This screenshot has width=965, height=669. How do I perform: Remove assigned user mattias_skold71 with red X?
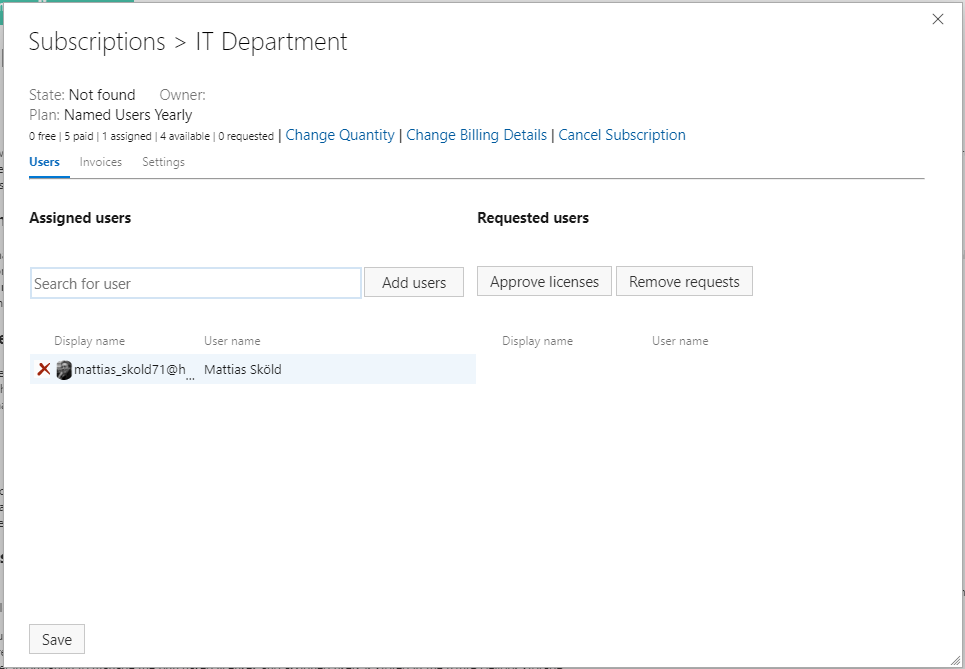44,369
